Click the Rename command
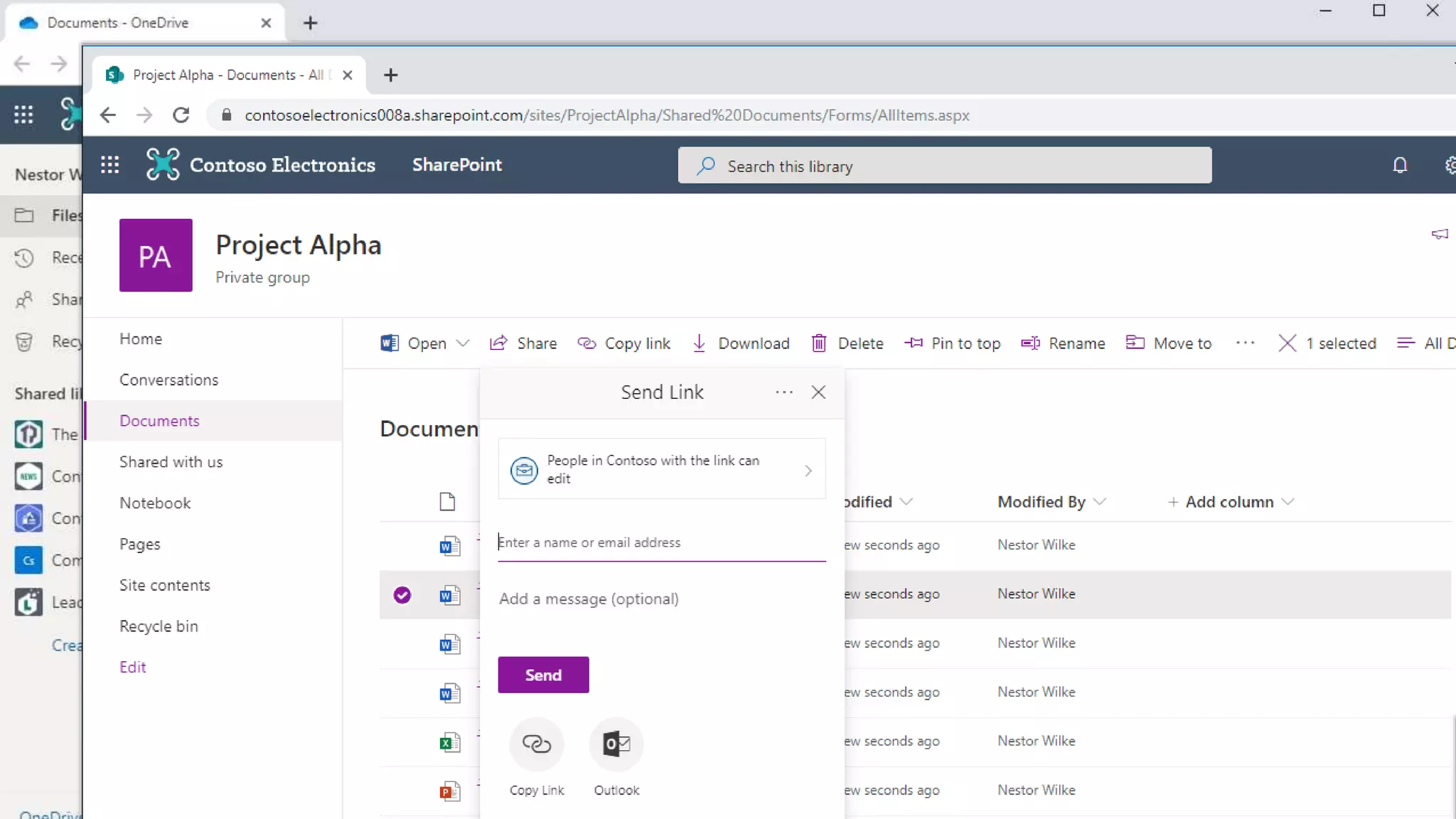Viewport: 1456px width, 819px height. click(1064, 343)
